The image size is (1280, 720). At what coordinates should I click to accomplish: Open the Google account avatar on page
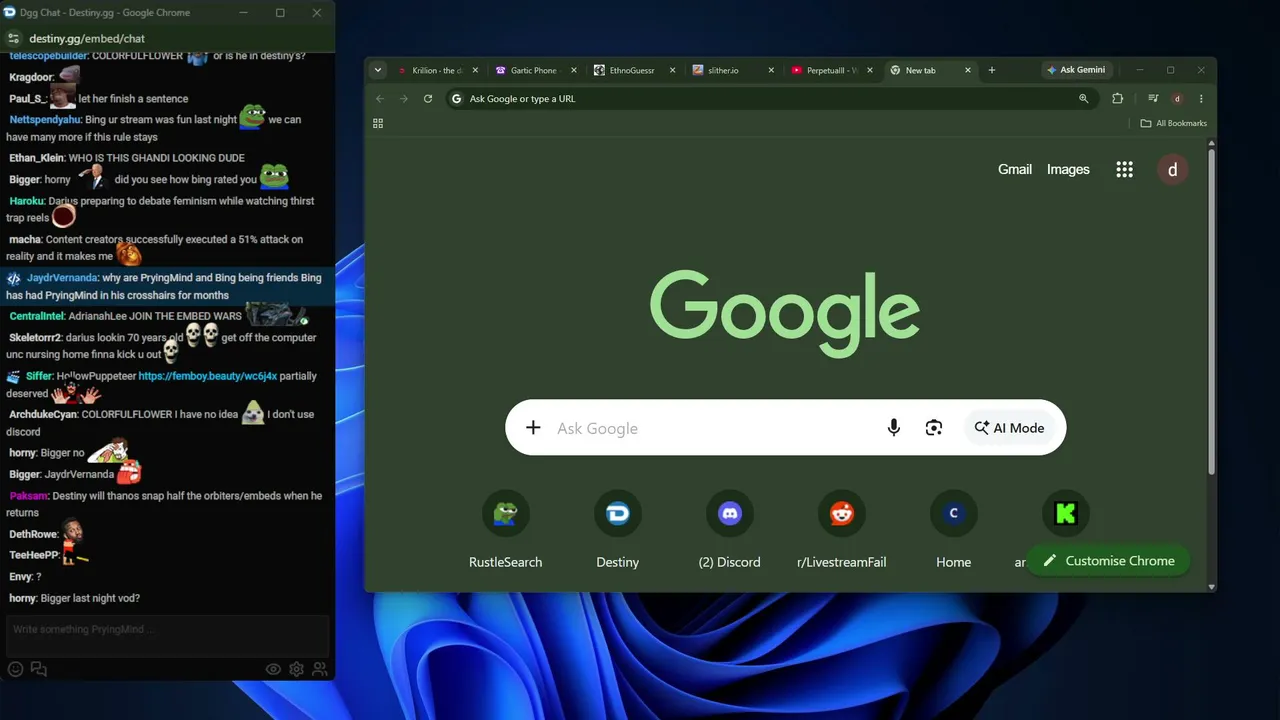pos(1173,169)
